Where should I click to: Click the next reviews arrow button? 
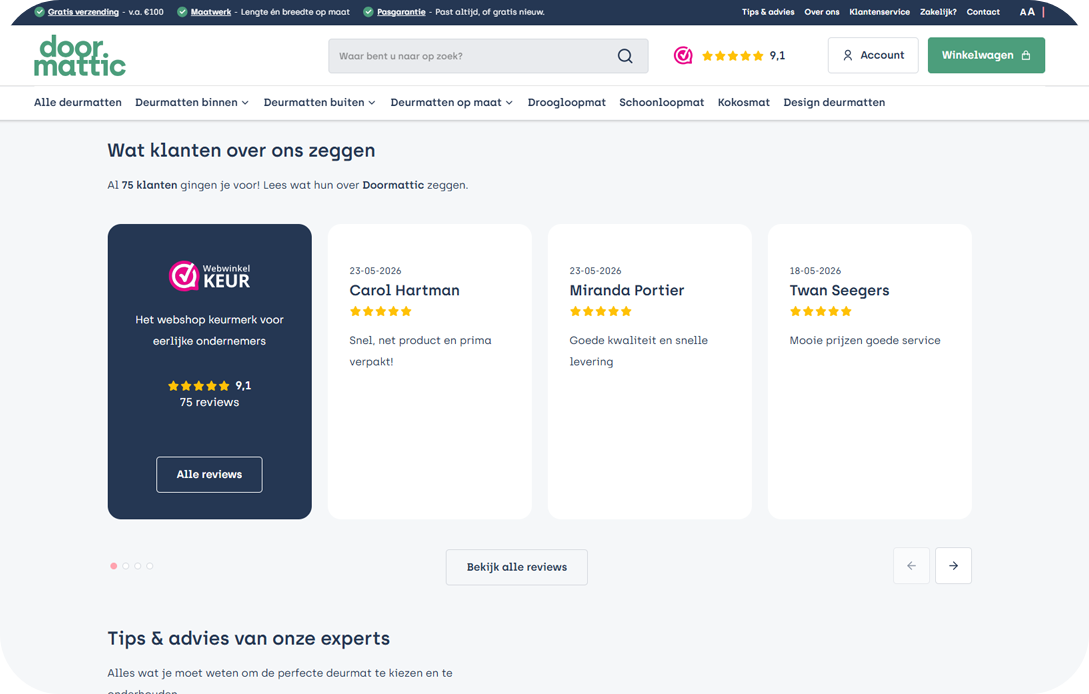pyautogui.click(x=953, y=565)
